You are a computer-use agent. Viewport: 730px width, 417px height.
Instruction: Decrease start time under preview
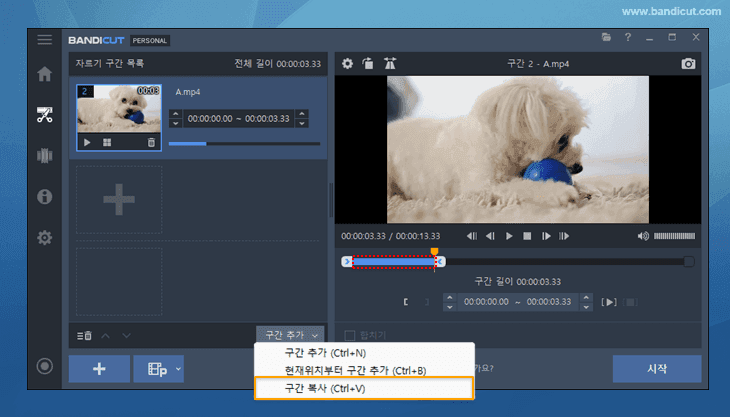click(x=449, y=307)
